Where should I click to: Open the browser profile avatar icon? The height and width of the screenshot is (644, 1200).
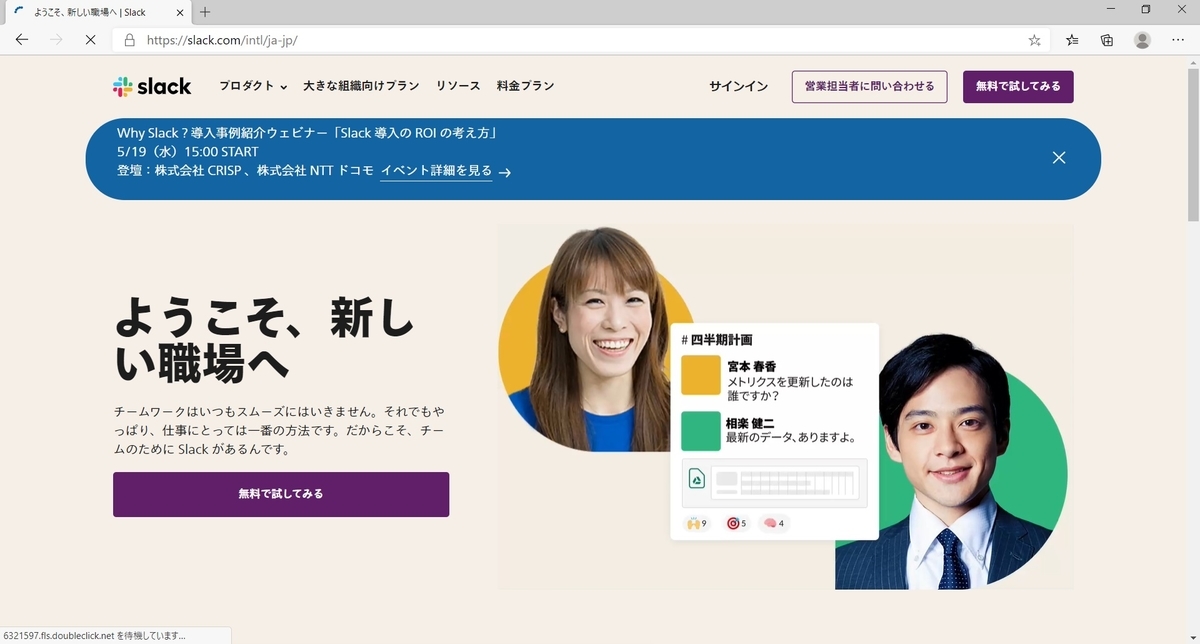click(x=1142, y=40)
